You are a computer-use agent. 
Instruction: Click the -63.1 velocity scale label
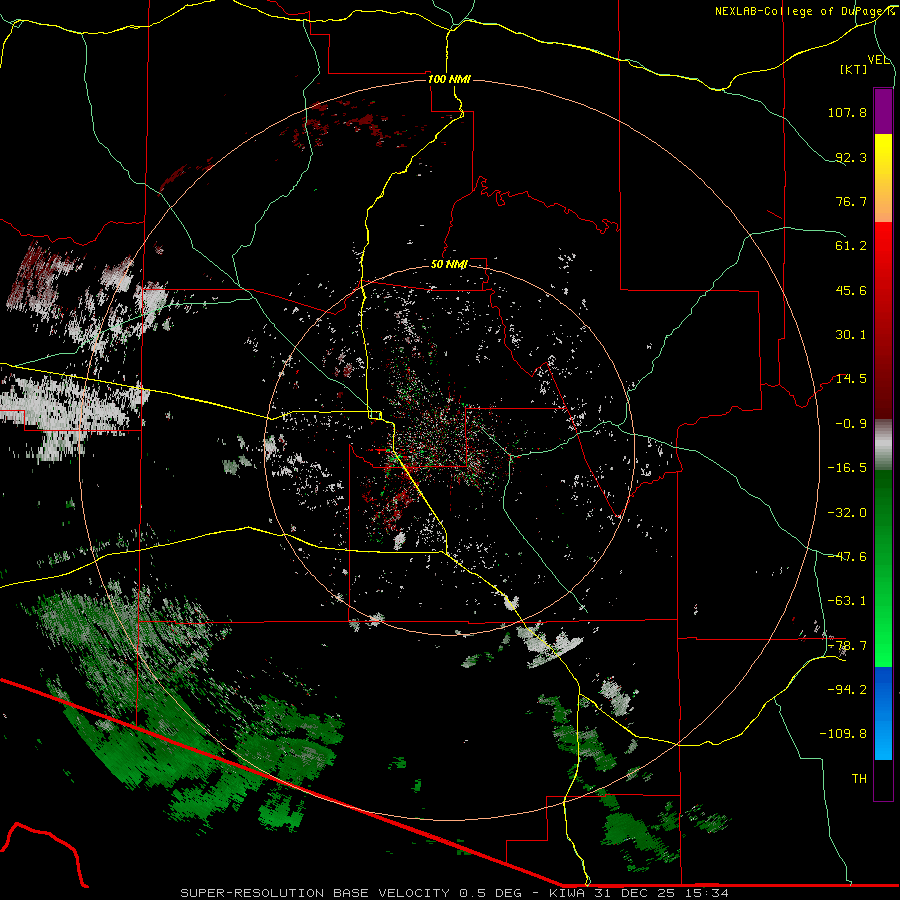pos(847,600)
